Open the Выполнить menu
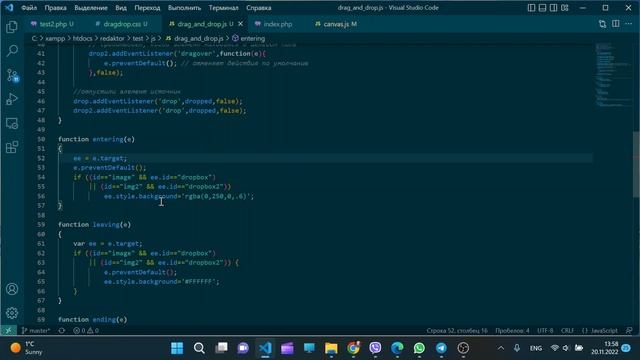 point(184,8)
